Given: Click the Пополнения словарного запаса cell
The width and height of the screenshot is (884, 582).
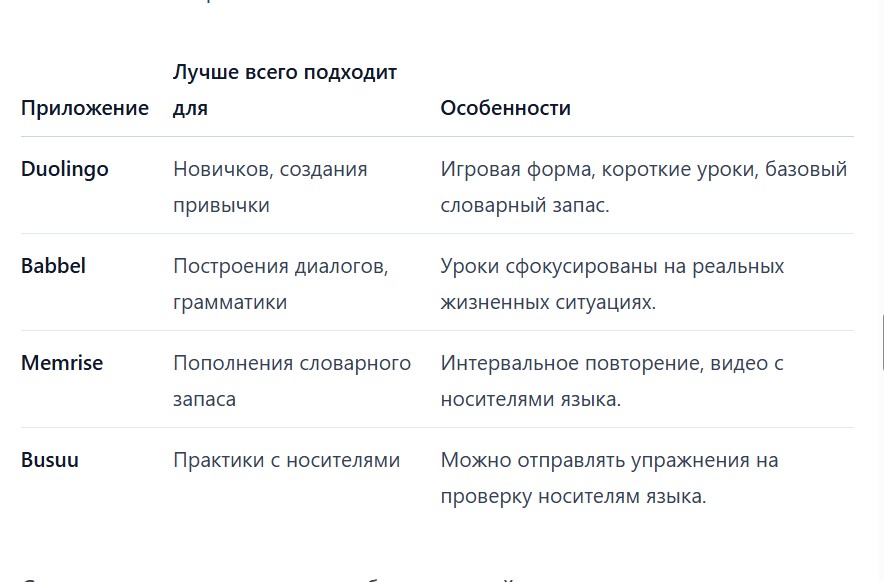Looking at the screenshot, I should (x=291, y=381).
